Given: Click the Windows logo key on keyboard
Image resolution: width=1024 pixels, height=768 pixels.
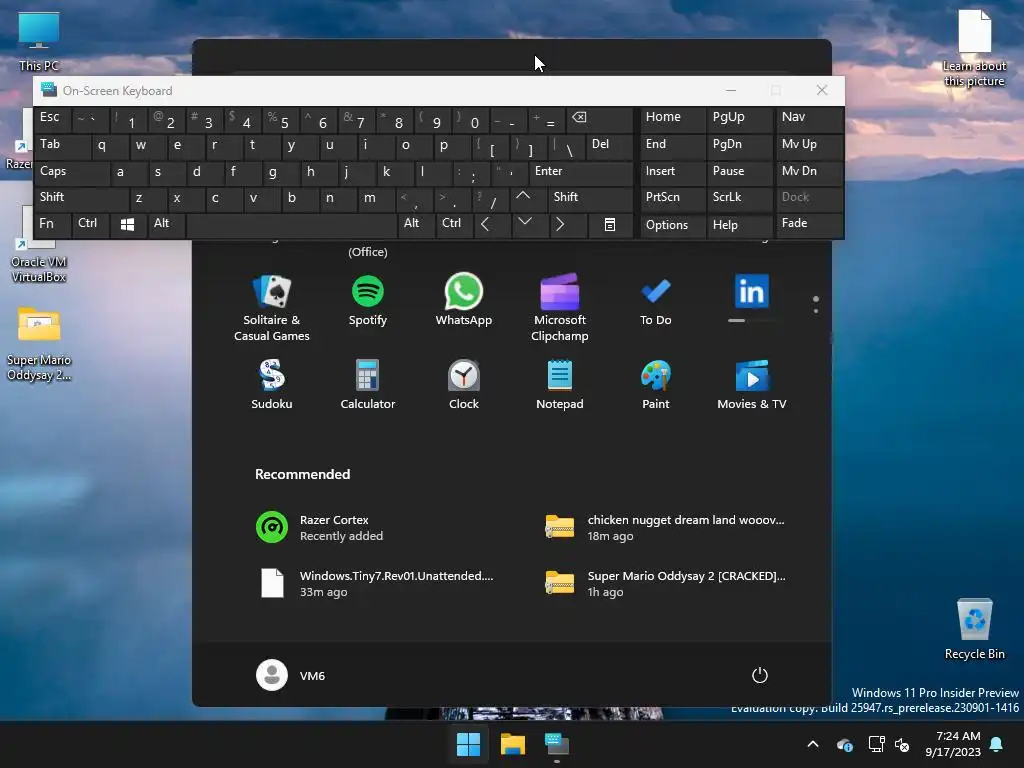Looking at the screenshot, I should [x=128, y=225].
